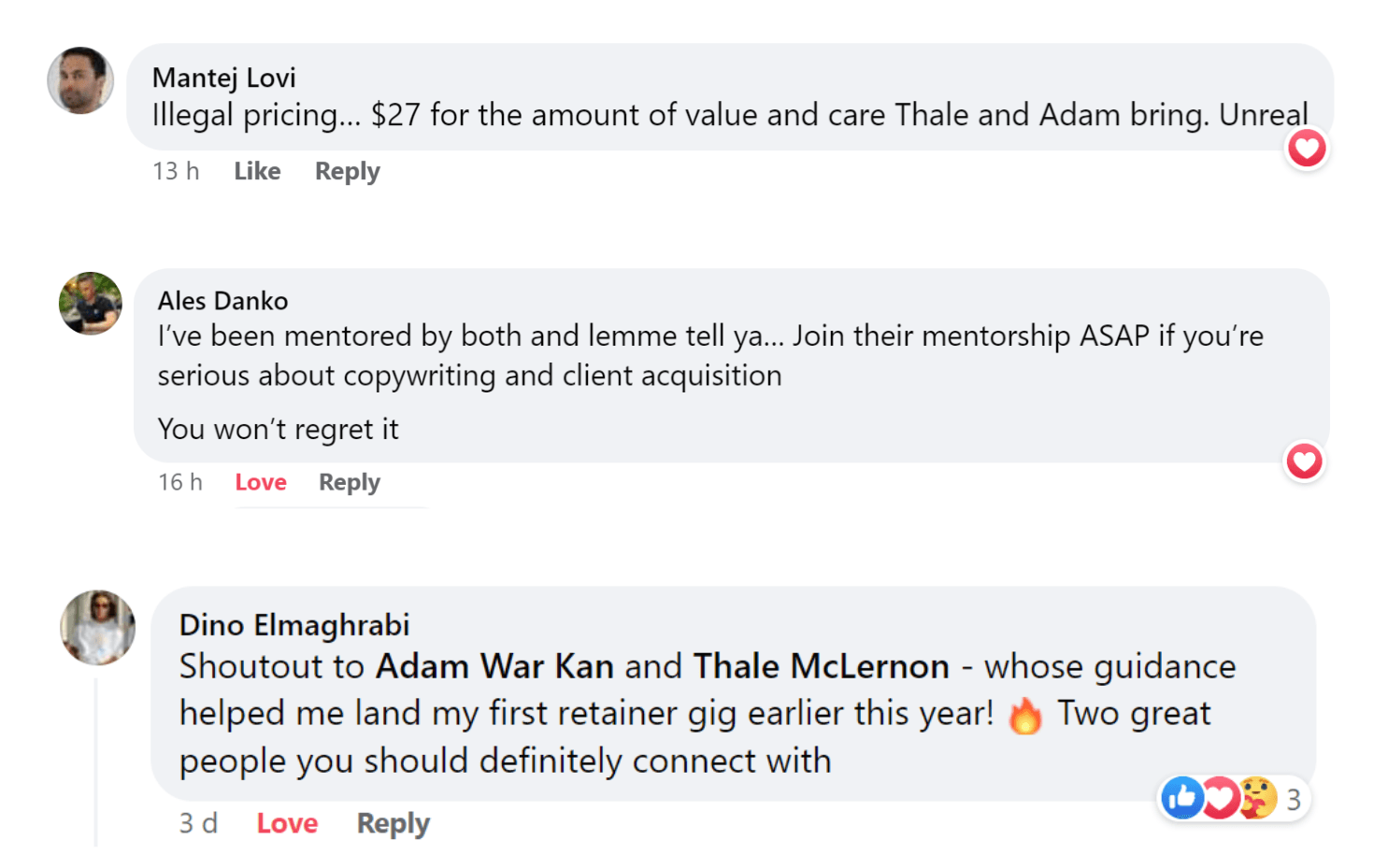Toggle Love on Dino Elmaghrabi's comment
This screenshot has height=868, width=1388.
287,823
